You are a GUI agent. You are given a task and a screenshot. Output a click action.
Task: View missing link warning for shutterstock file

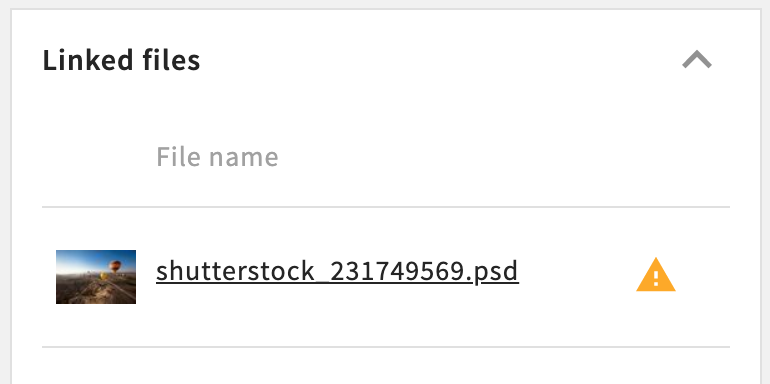(656, 275)
